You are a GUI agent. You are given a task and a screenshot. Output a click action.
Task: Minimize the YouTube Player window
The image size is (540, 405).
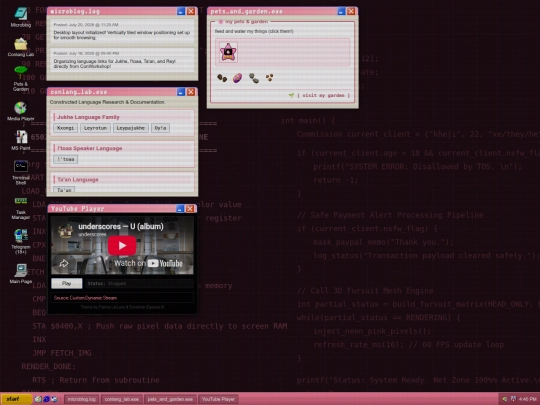180,209
